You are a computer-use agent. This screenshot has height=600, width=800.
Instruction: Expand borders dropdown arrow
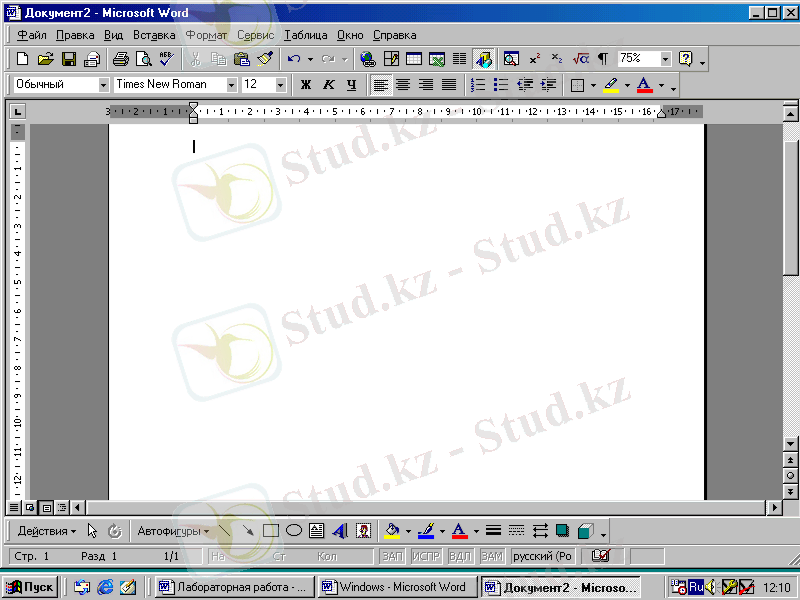click(593, 85)
